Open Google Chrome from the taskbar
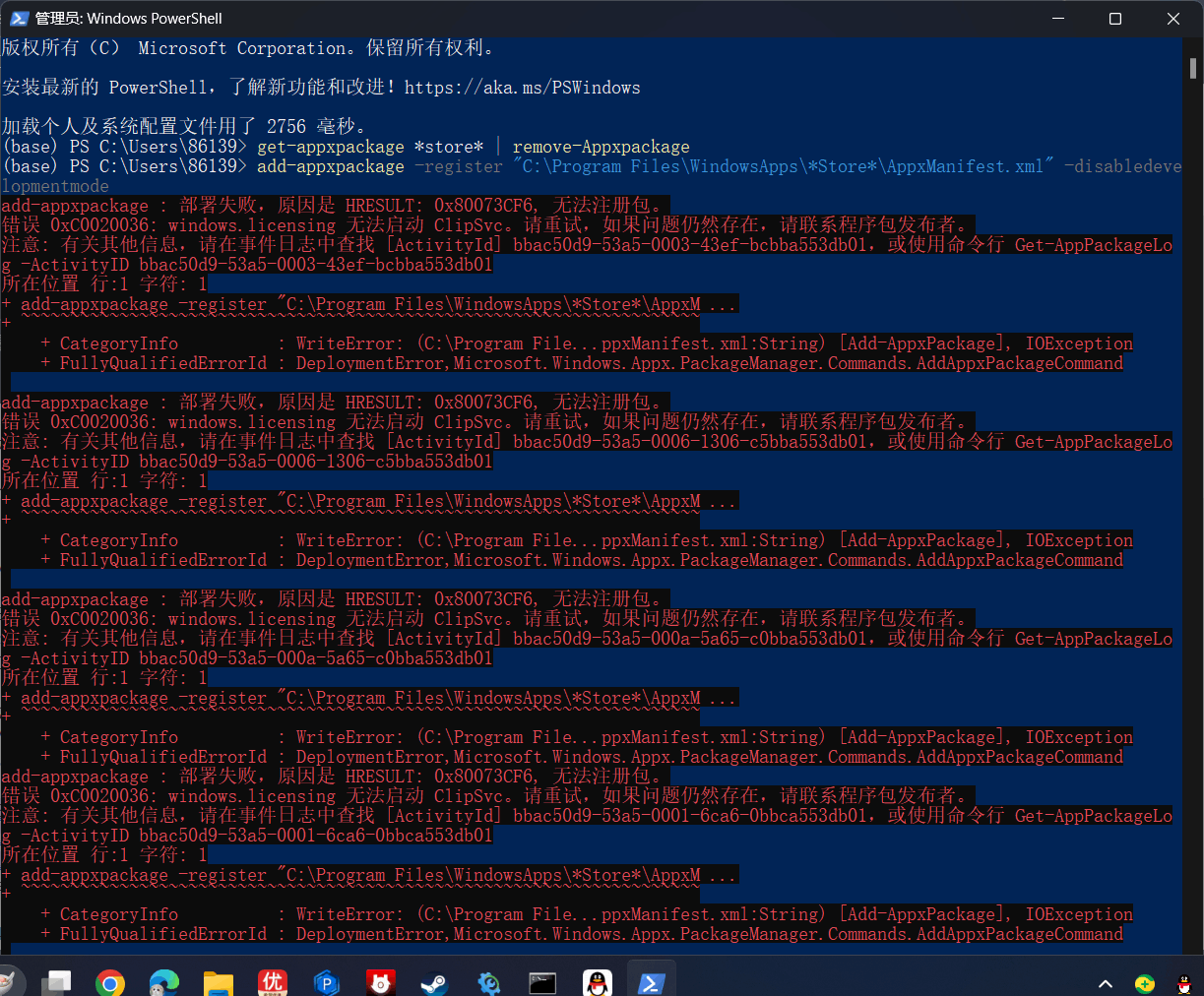 [110, 982]
